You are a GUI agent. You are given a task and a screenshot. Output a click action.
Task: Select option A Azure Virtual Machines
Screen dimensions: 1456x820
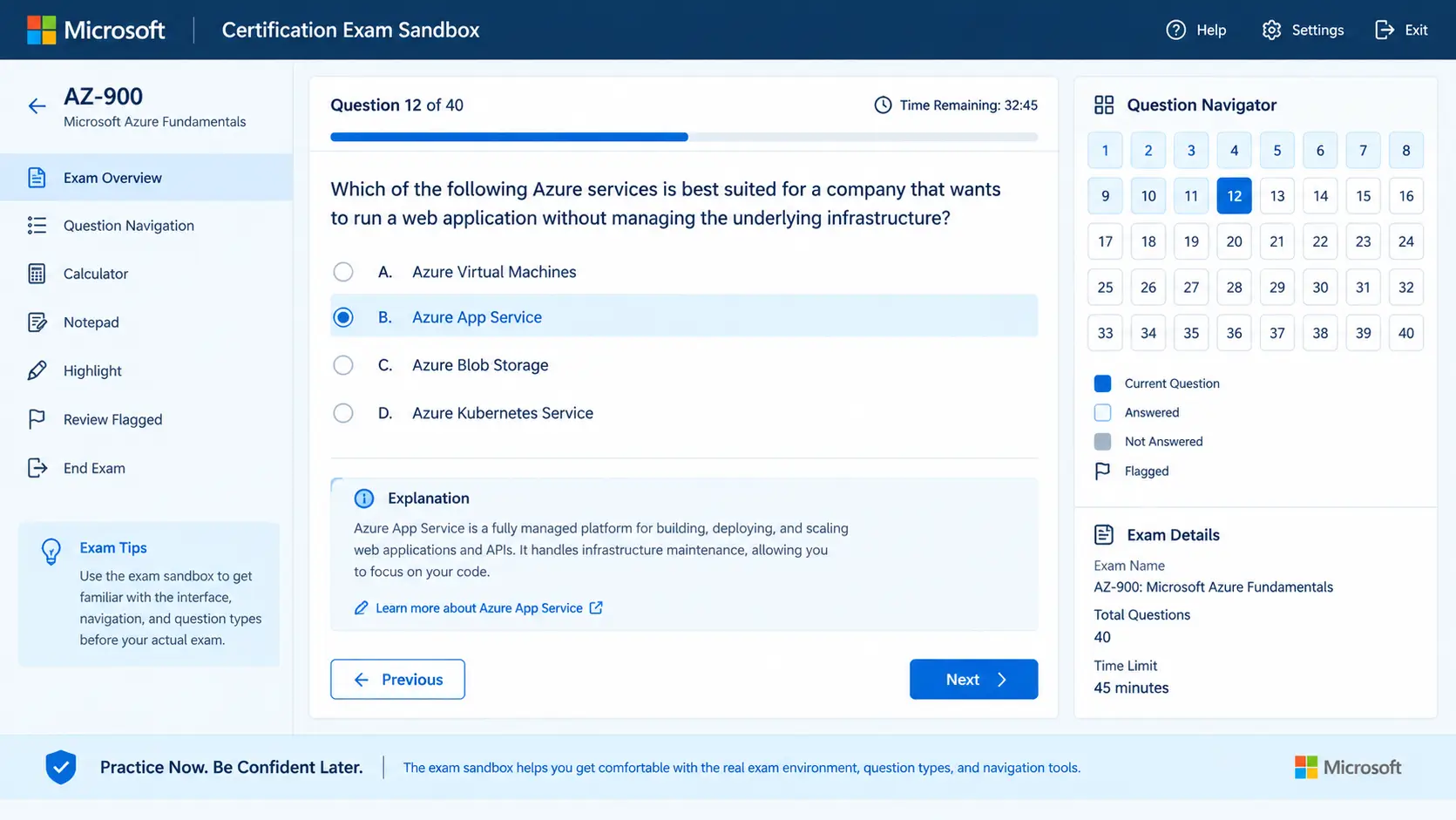[684, 272]
